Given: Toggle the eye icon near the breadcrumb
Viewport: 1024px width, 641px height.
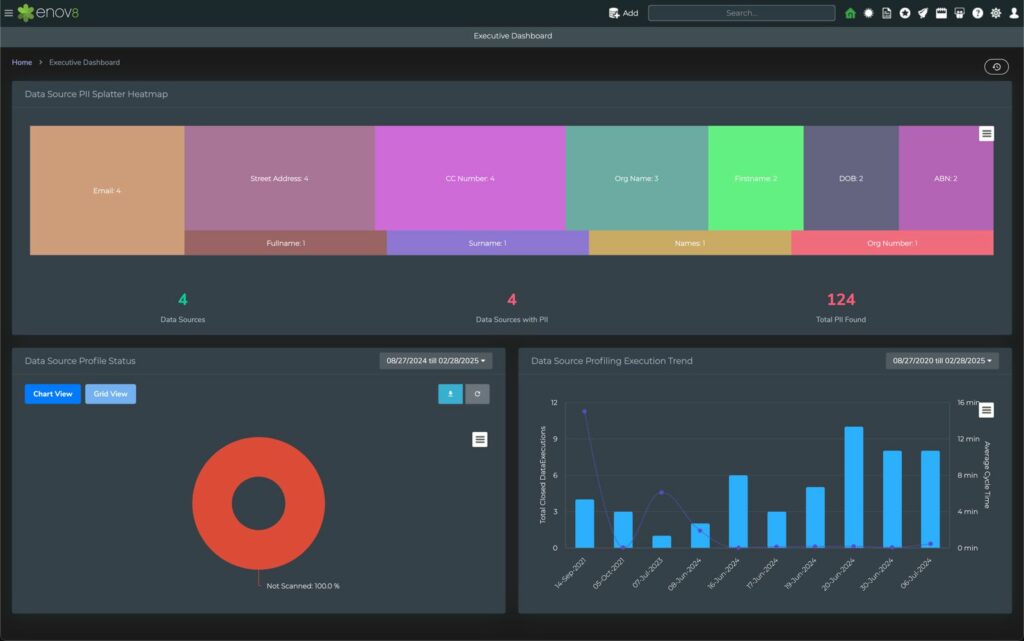Looking at the screenshot, I should (x=996, y=66).
